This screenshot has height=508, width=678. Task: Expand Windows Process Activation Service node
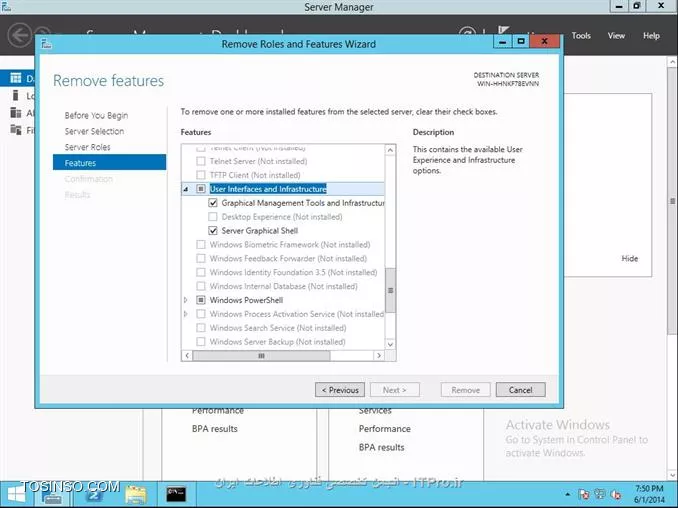pyautogui.click(x=186, y=314)
